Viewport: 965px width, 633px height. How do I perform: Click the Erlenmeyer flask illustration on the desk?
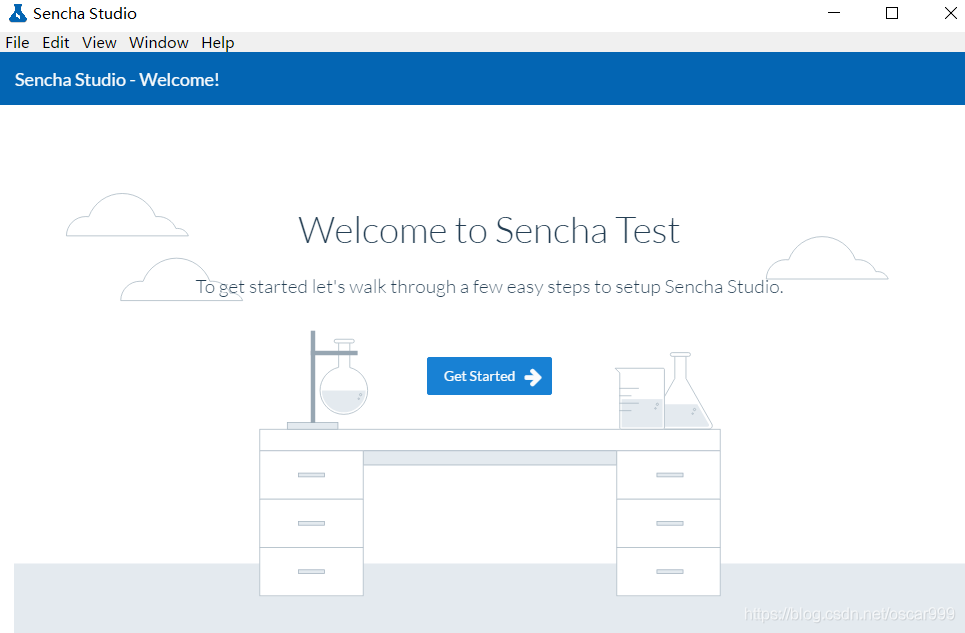coord(686,390)
